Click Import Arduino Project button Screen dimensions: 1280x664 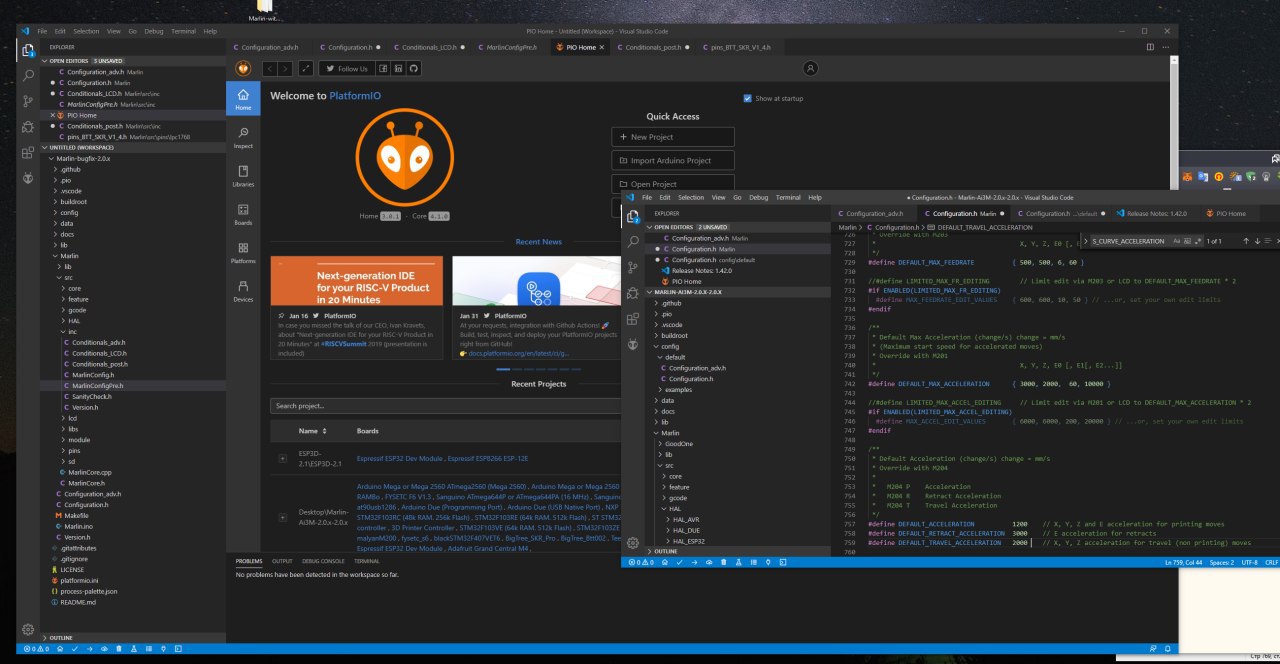[x=673, y=160]
